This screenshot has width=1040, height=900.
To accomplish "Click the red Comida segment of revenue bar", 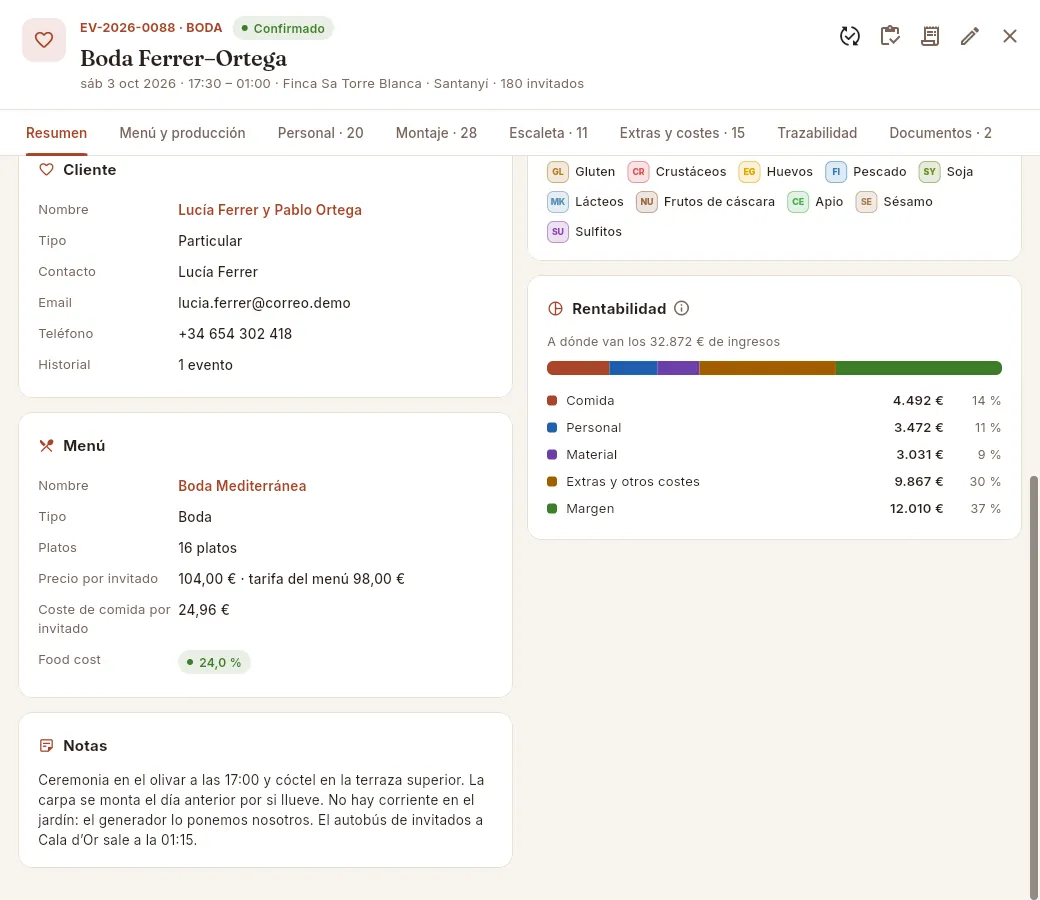I will pyautogui.click(x=578, y=368).
